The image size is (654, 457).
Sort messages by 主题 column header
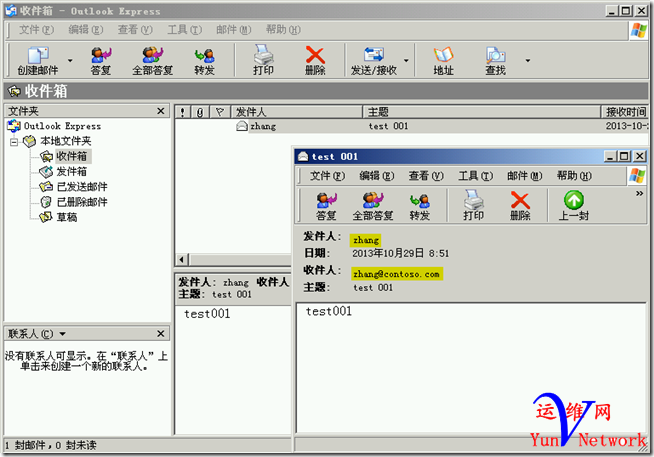pos(481,112)
